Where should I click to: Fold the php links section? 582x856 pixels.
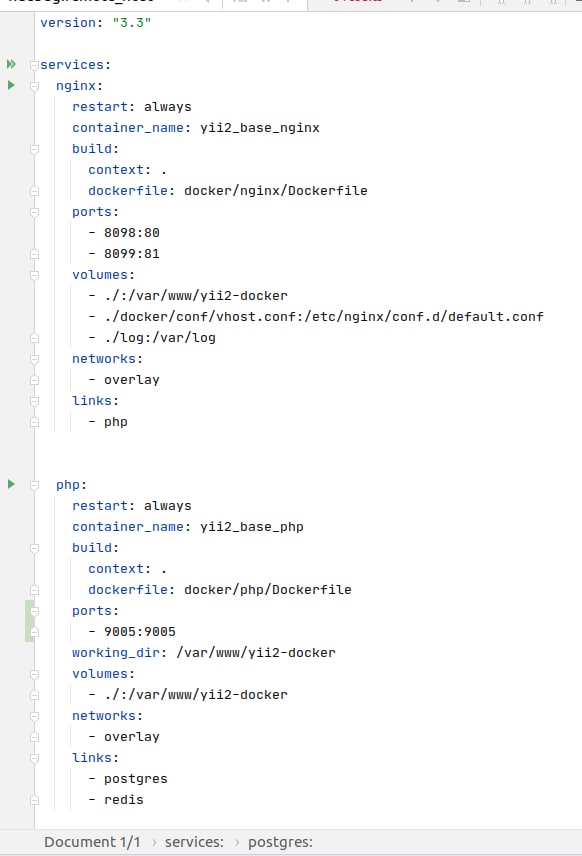point(34,758)
